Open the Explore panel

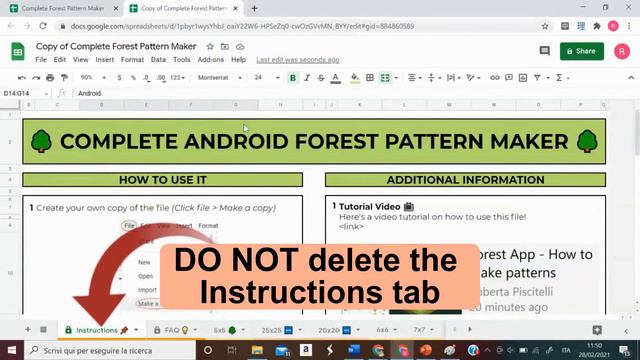pyautogui.click(x=597, y=330)
